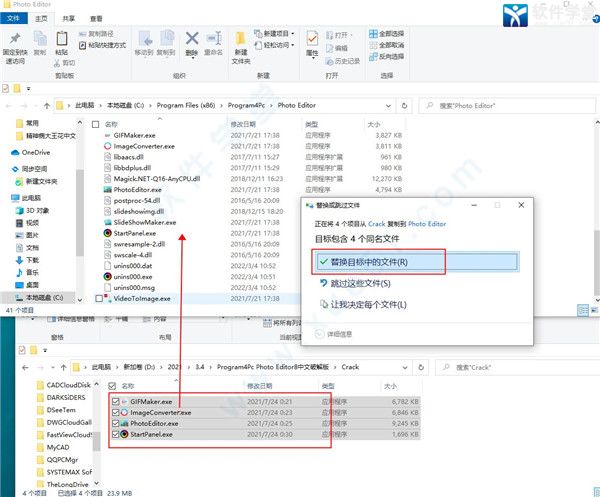Click the up arrow in the Photo Editor window
This screenshot has width=600, height=497.
(47, 106)
